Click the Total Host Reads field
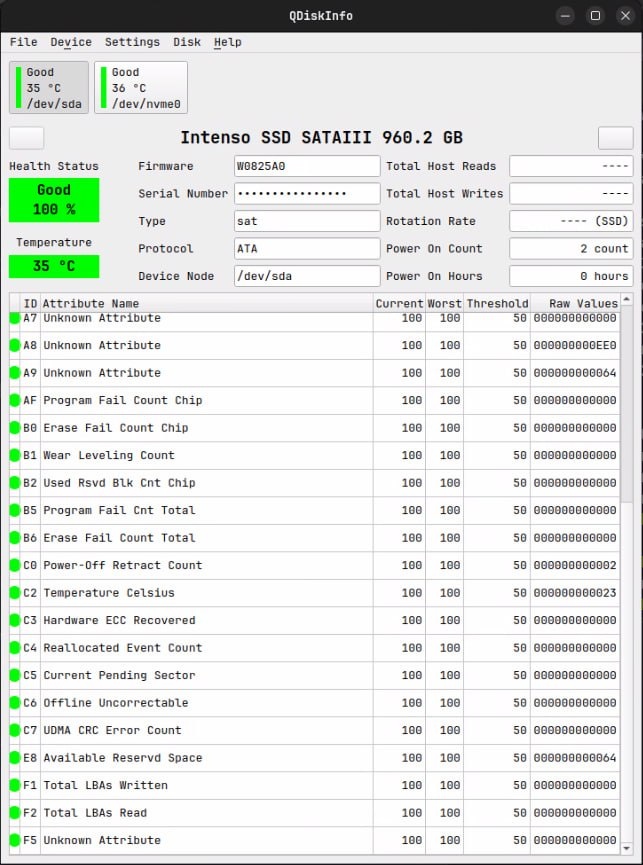The width and height of the screenshot is (643, 865). (571, 166)
